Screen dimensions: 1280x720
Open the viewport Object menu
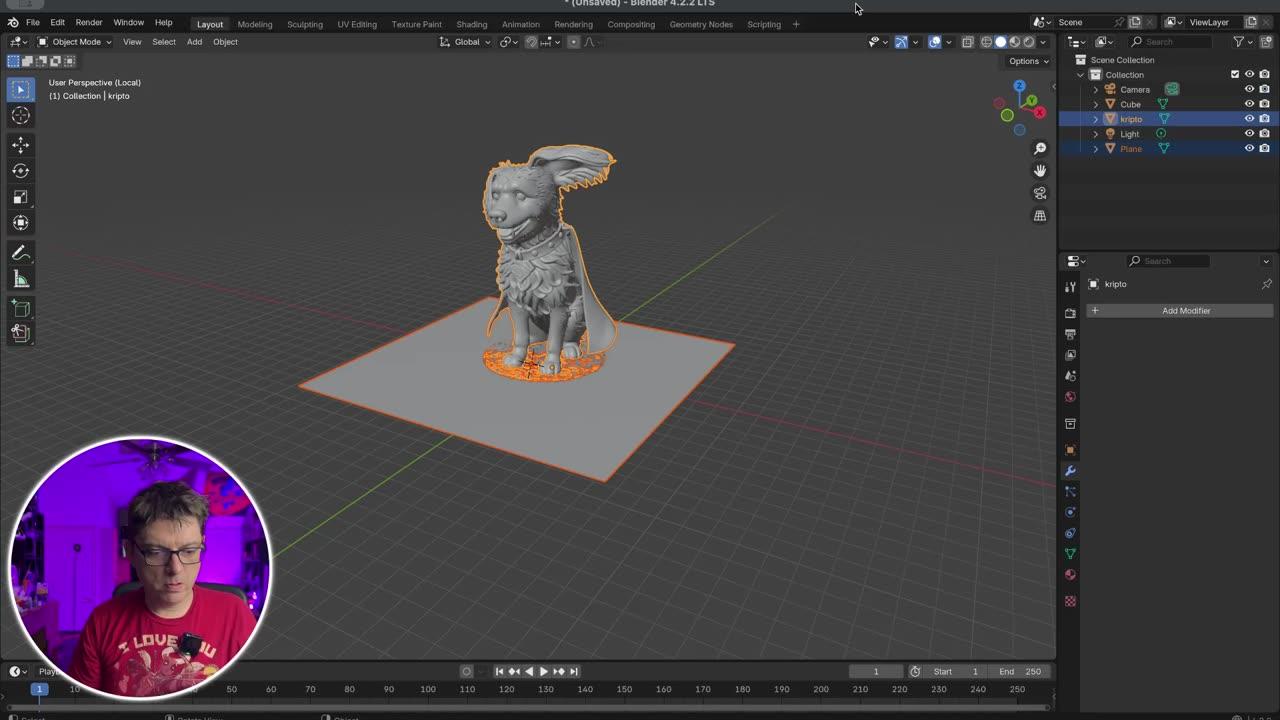pyautogui.click(x=225, y=42)
